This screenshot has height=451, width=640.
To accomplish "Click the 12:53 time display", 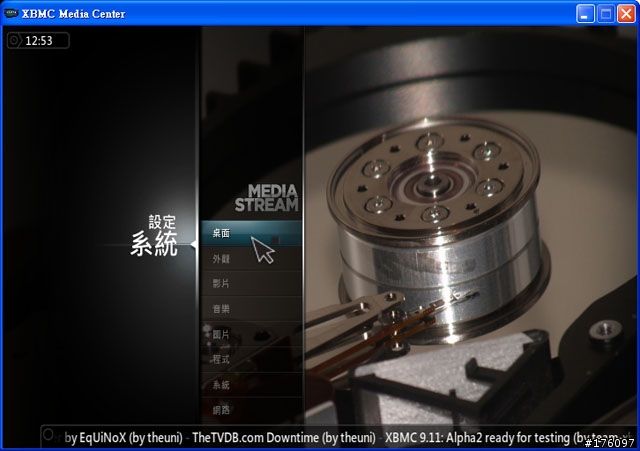I will pyautogui.click(x=39, y=41).
